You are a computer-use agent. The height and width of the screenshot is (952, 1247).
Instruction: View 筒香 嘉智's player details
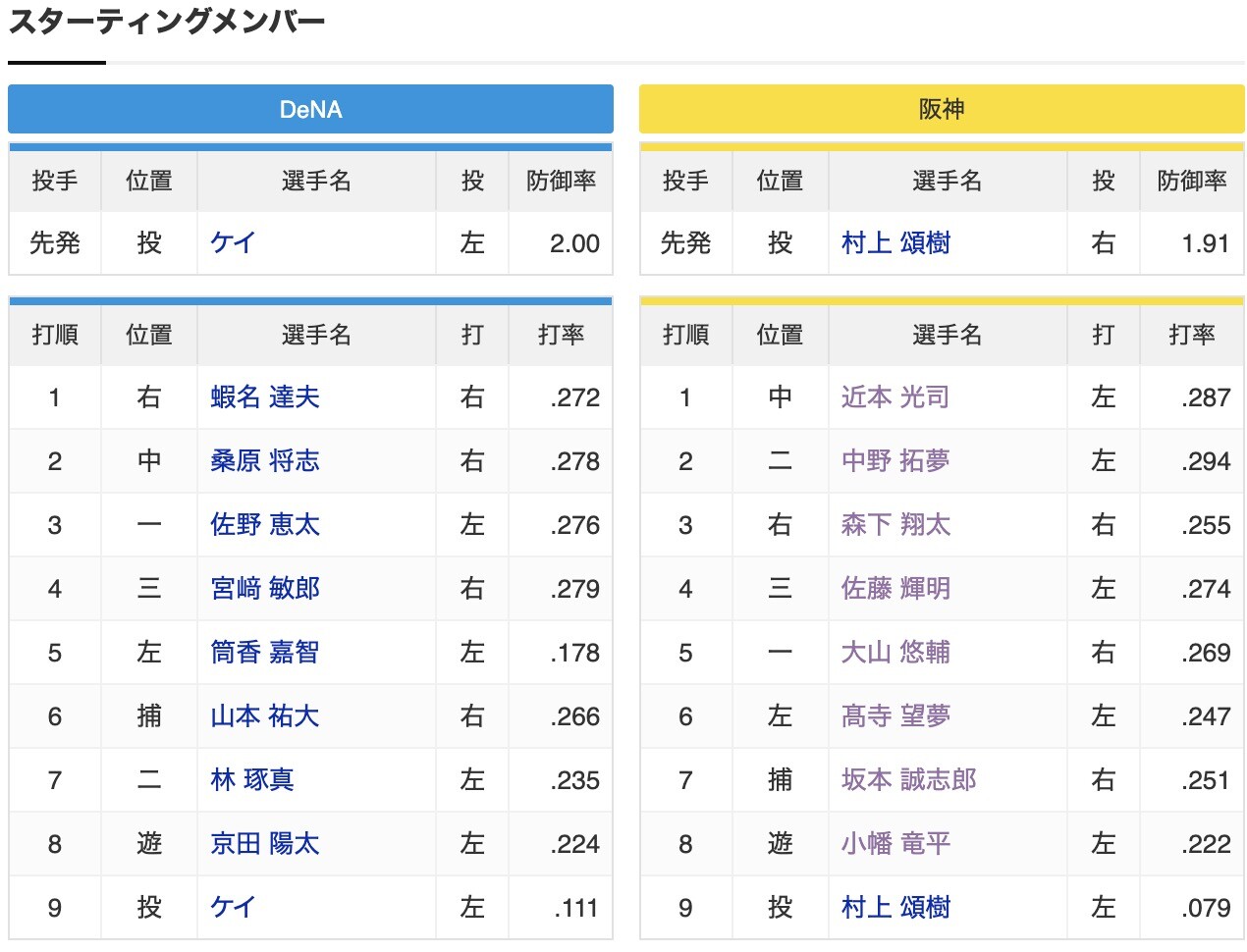point(265,652)
